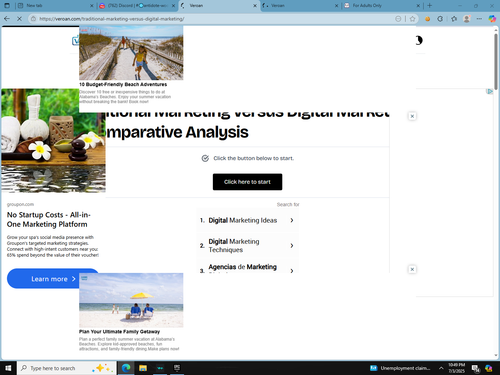The image size is (500, 375).
Task: Open the user profile avatar
Action: (x=467, y=19)
